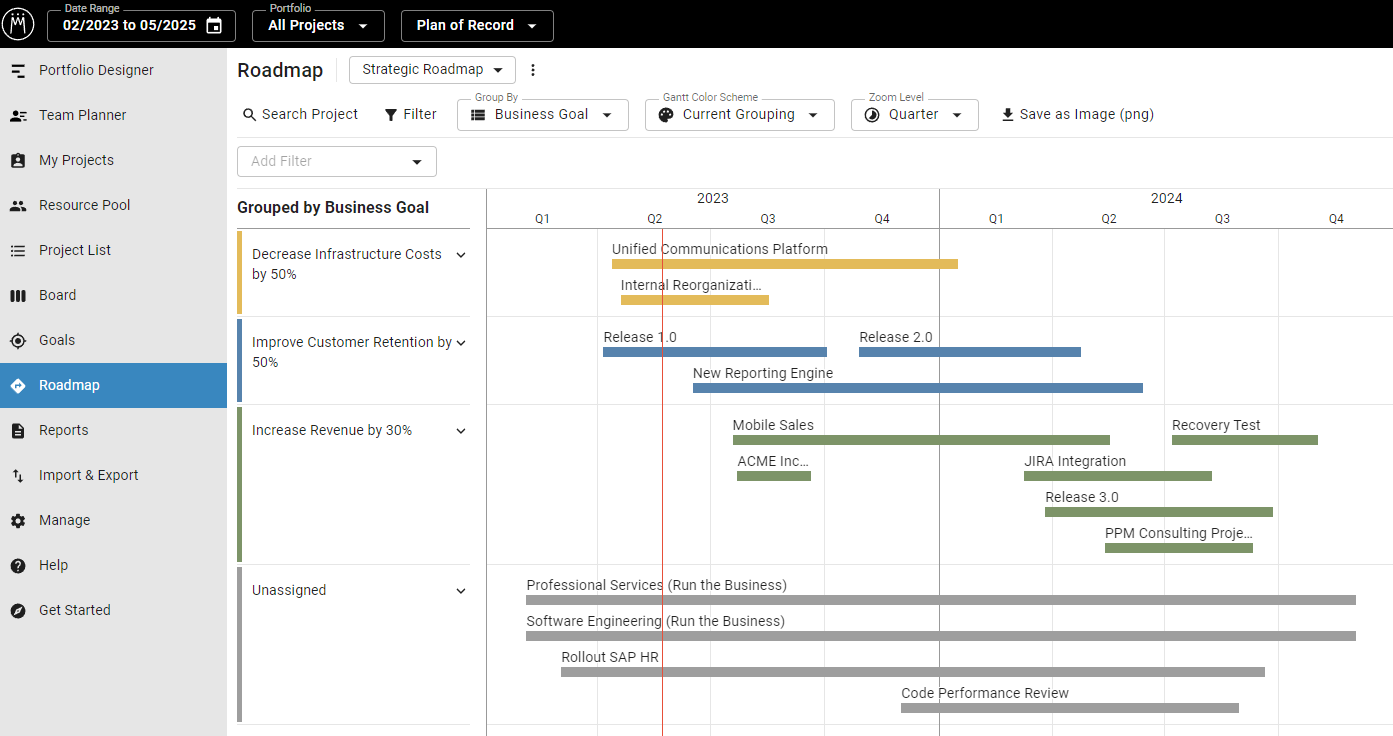The width and height of the screenshot is (1393, 736).
Task: Collapse Decrease Infrastructure Costs group
Action: point(461,255)
